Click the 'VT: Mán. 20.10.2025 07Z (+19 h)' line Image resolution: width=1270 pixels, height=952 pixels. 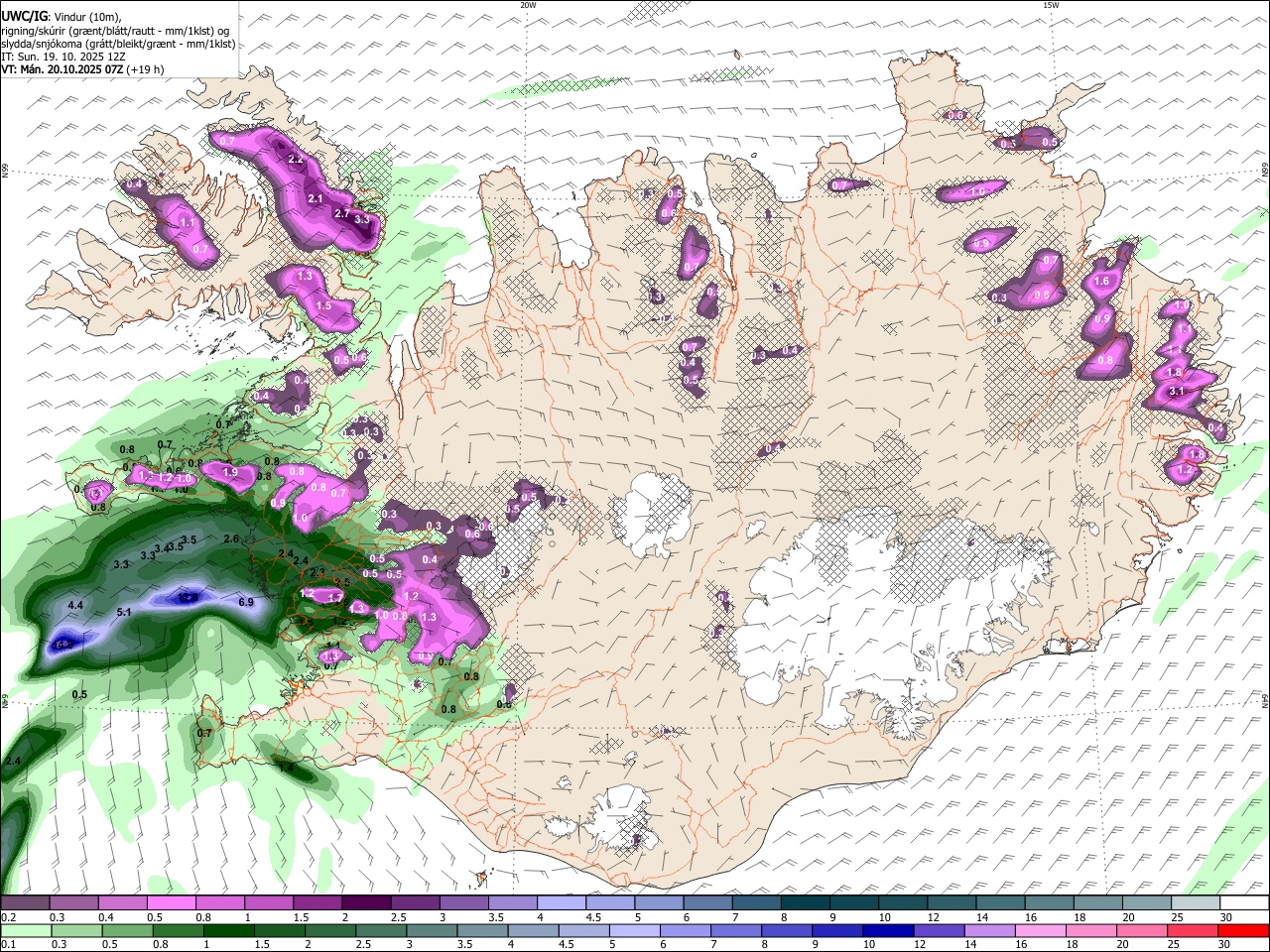[82, 69]
